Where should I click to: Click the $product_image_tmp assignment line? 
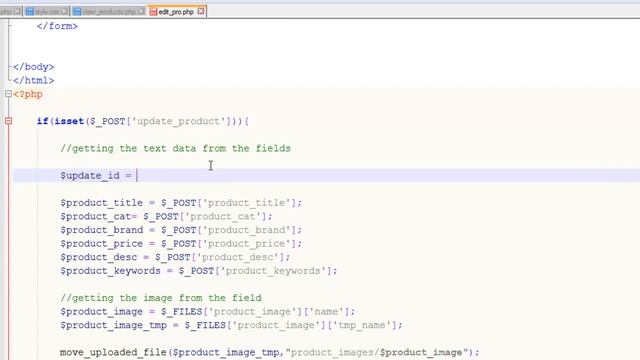[x=231, y=325]
